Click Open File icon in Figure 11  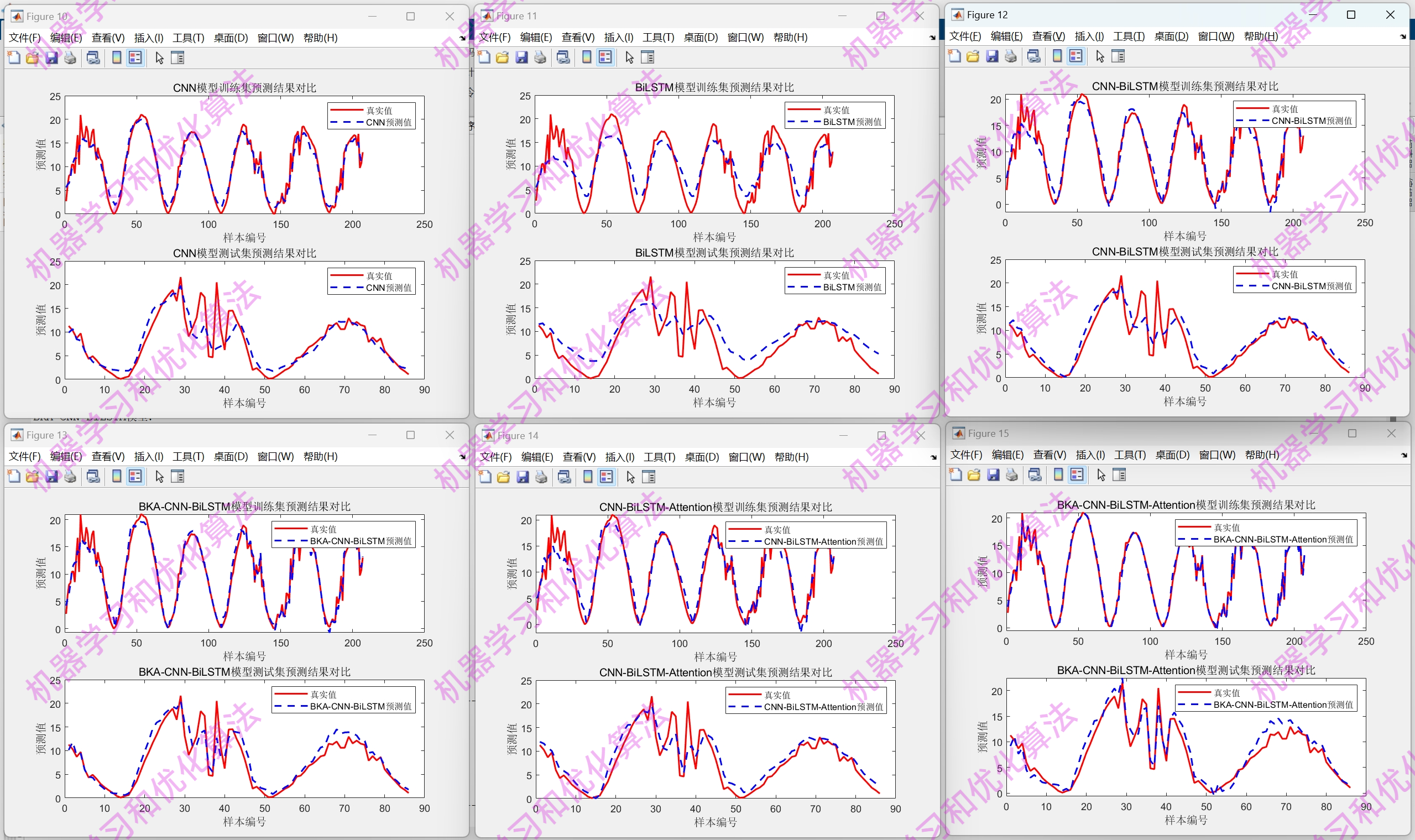coord(502,57)
